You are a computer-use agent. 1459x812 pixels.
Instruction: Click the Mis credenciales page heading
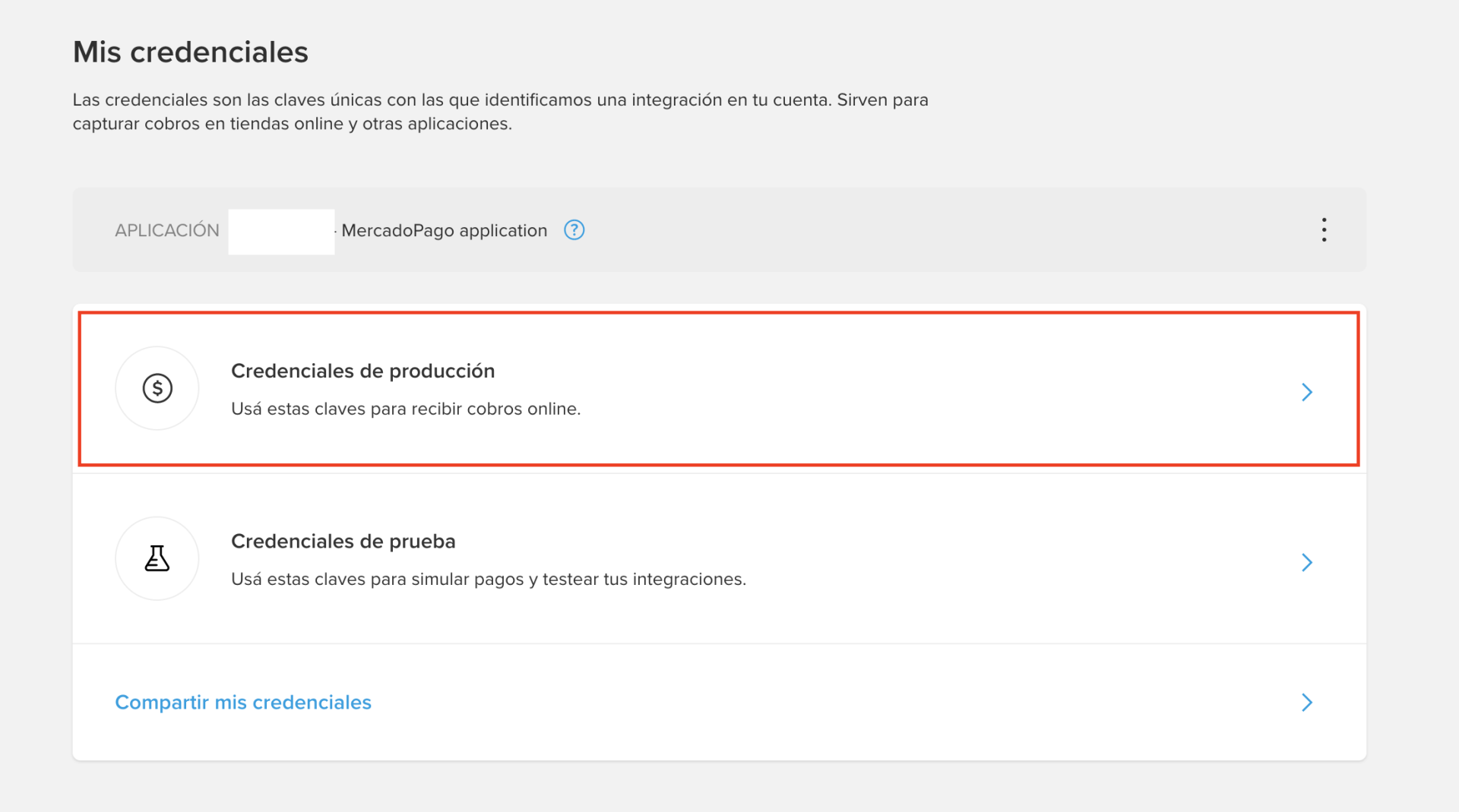pos(190,52)
